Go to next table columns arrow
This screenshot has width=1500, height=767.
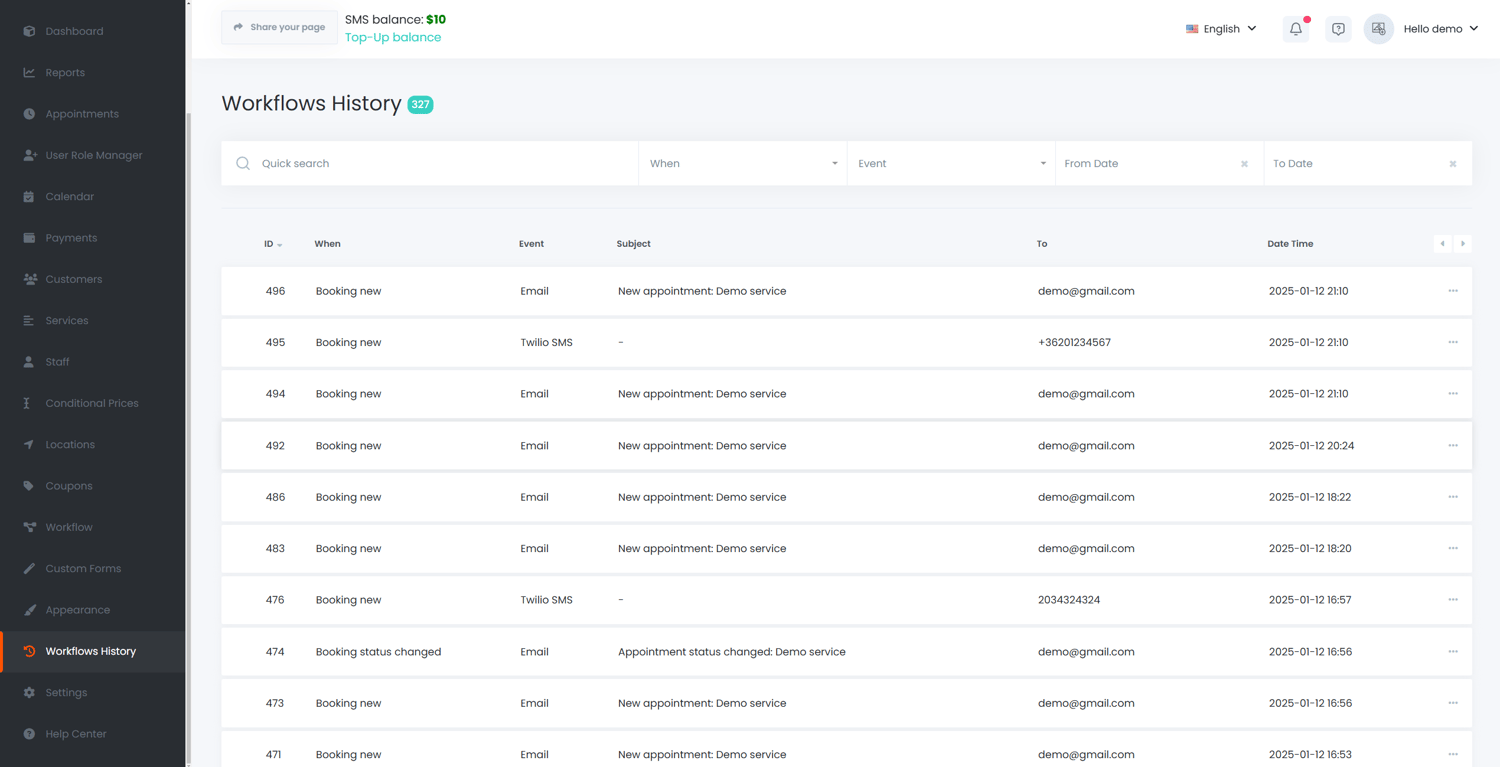[x=1462, y=244]
